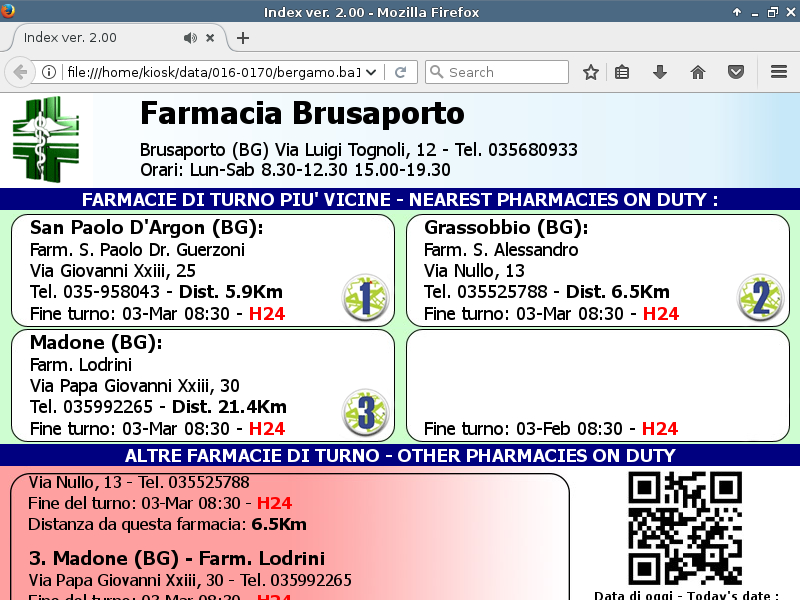Open the site information icon
This screenshot has width=800, height=600.
tap(49, 72)
